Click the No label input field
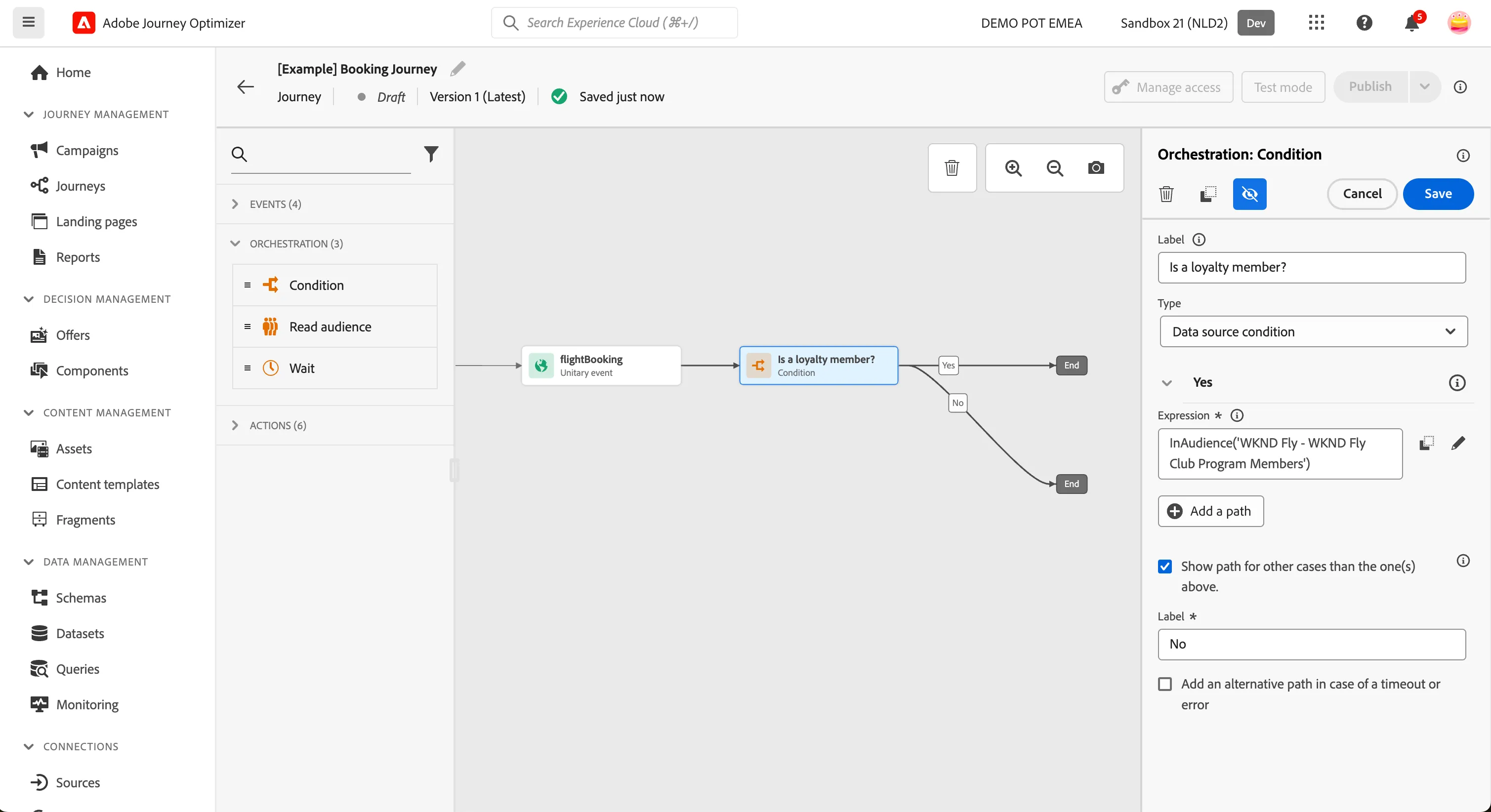This screenshot has width=1491, height=812. [1312, 644]
